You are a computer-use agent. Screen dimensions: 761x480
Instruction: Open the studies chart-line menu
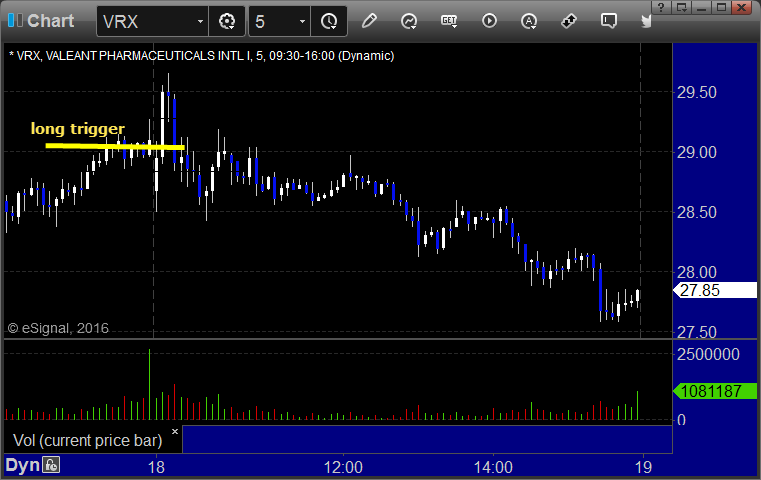point(409,21)
